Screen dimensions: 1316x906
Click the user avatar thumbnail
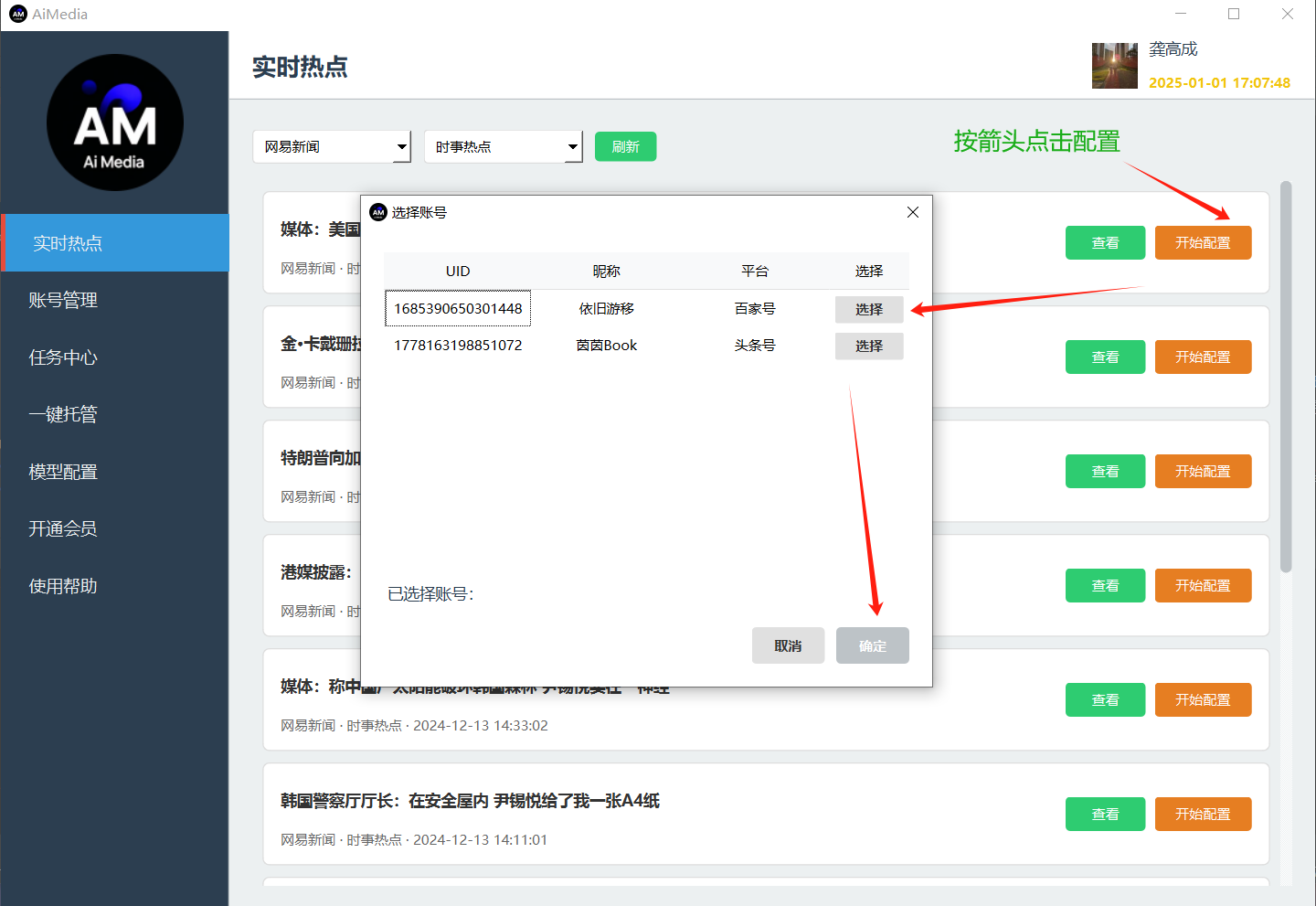click(x=1114, y=66)
